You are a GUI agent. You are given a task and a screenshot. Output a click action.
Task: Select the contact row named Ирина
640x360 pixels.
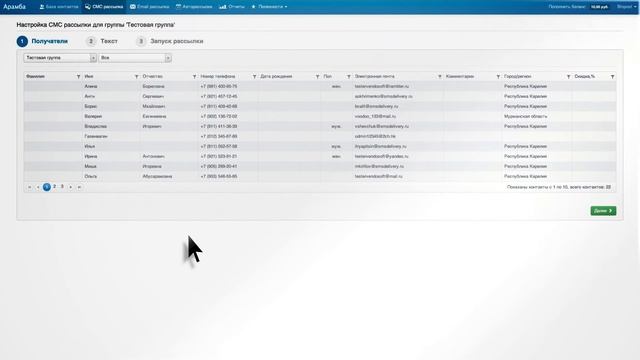pyautogui.click(x=320, y=156)
